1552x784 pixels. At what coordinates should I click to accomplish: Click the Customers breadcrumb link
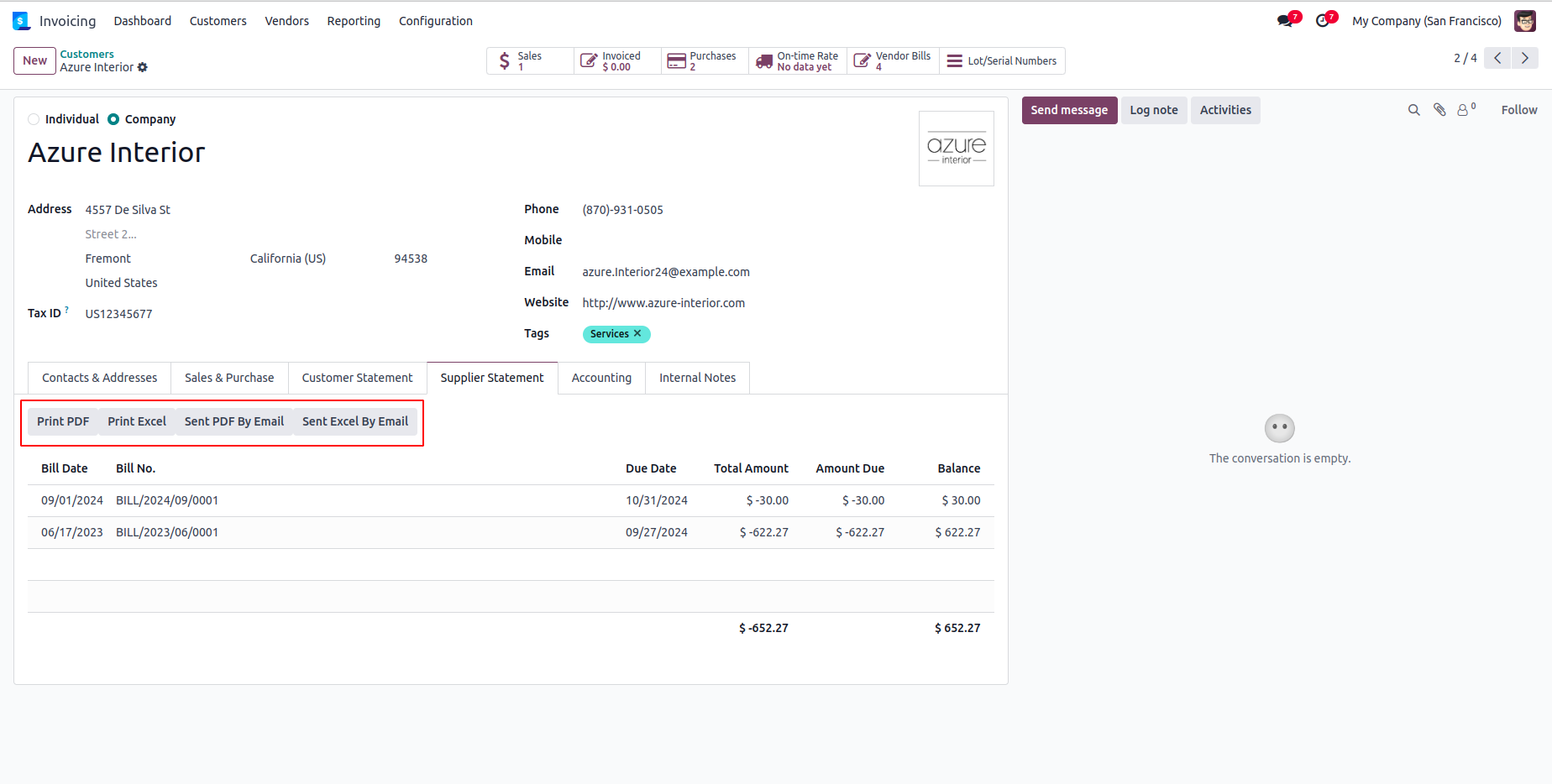tap(87, 55)
